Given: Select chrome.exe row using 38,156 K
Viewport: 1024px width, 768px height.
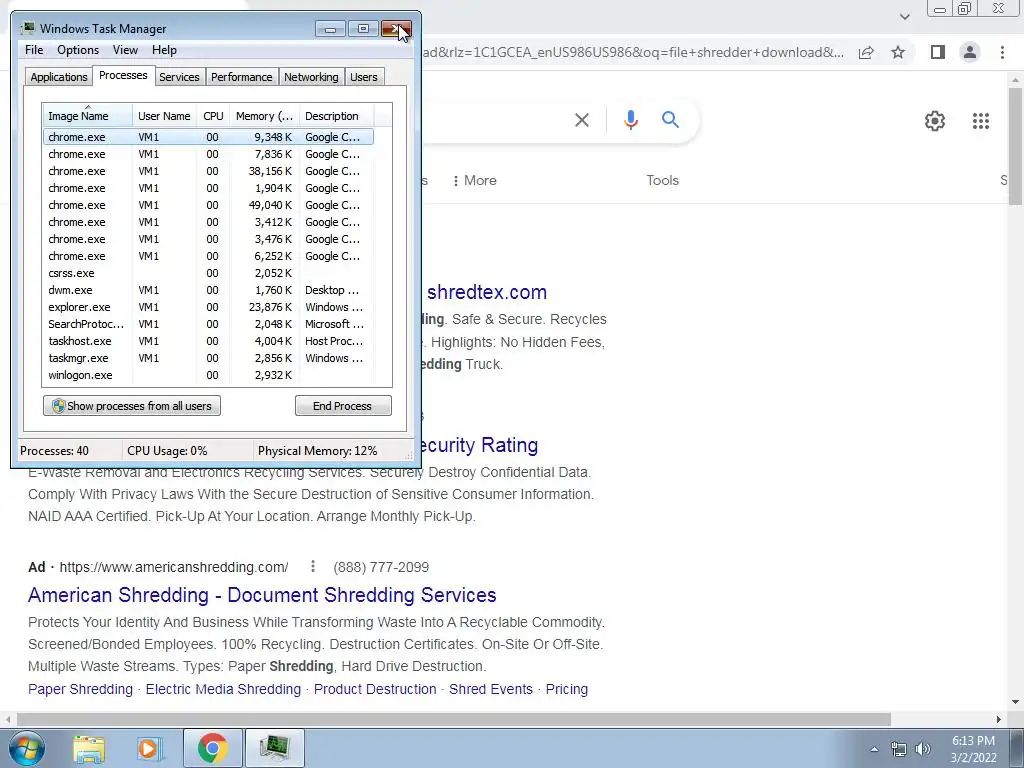Looking at the screenshot, I should click(x=208, y=171).
